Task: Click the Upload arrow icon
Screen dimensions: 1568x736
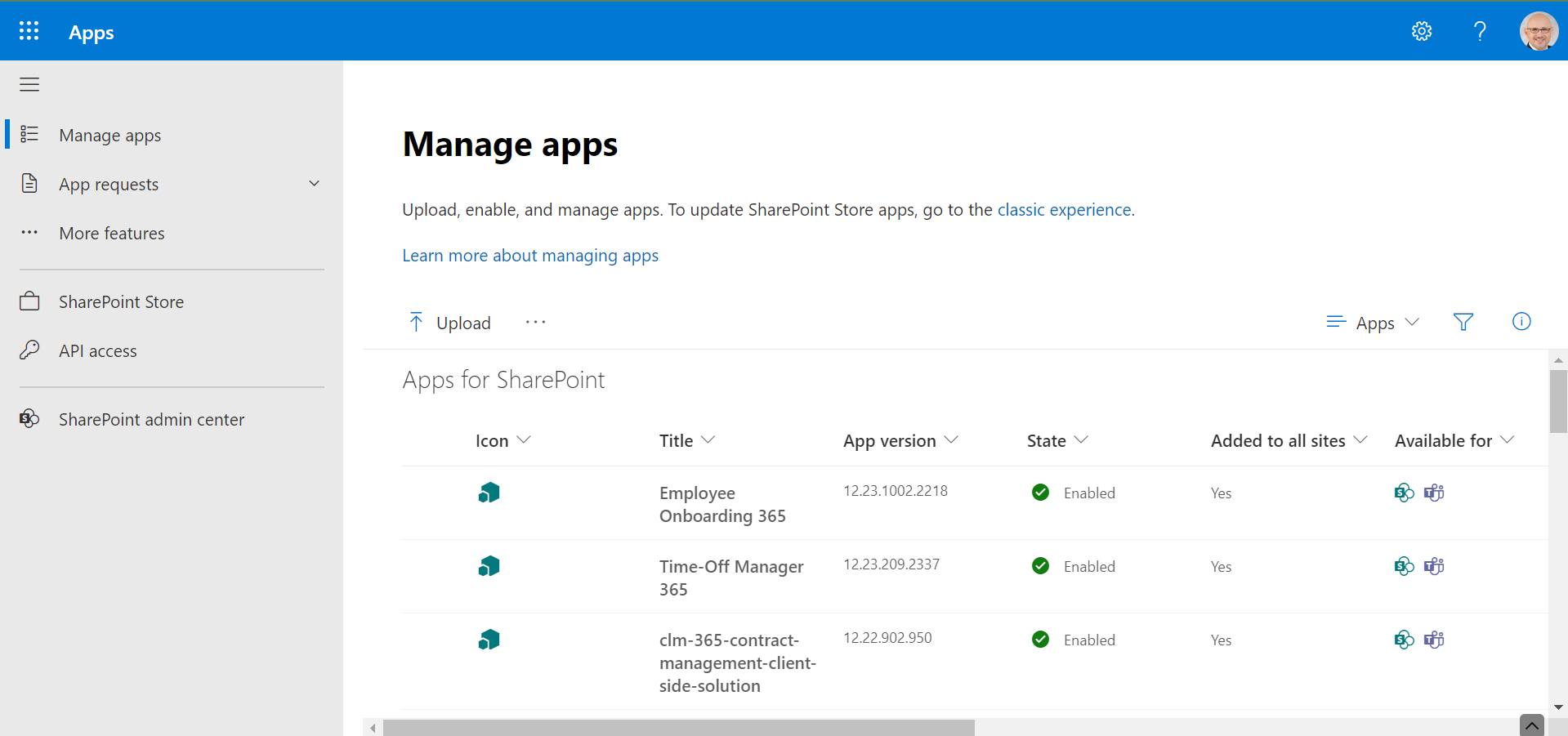Action: coord(416,322)
